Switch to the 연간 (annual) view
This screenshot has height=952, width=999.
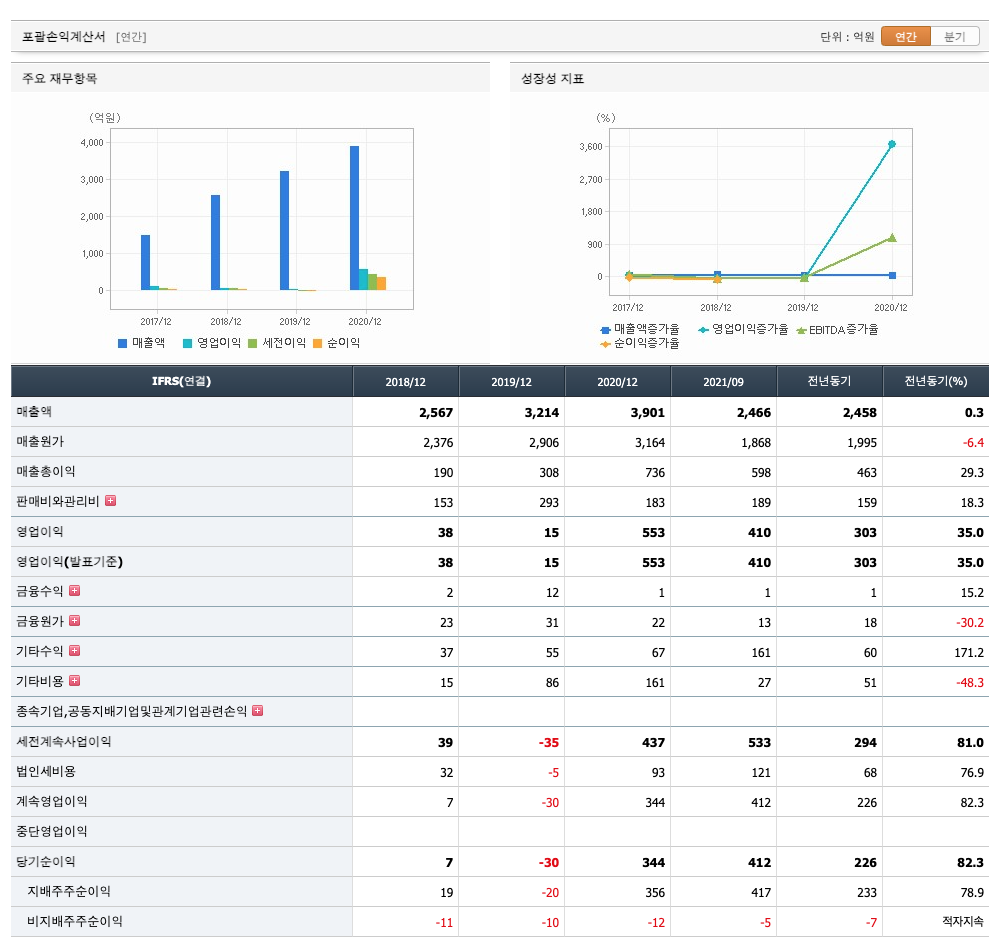[x=905, y=36]
